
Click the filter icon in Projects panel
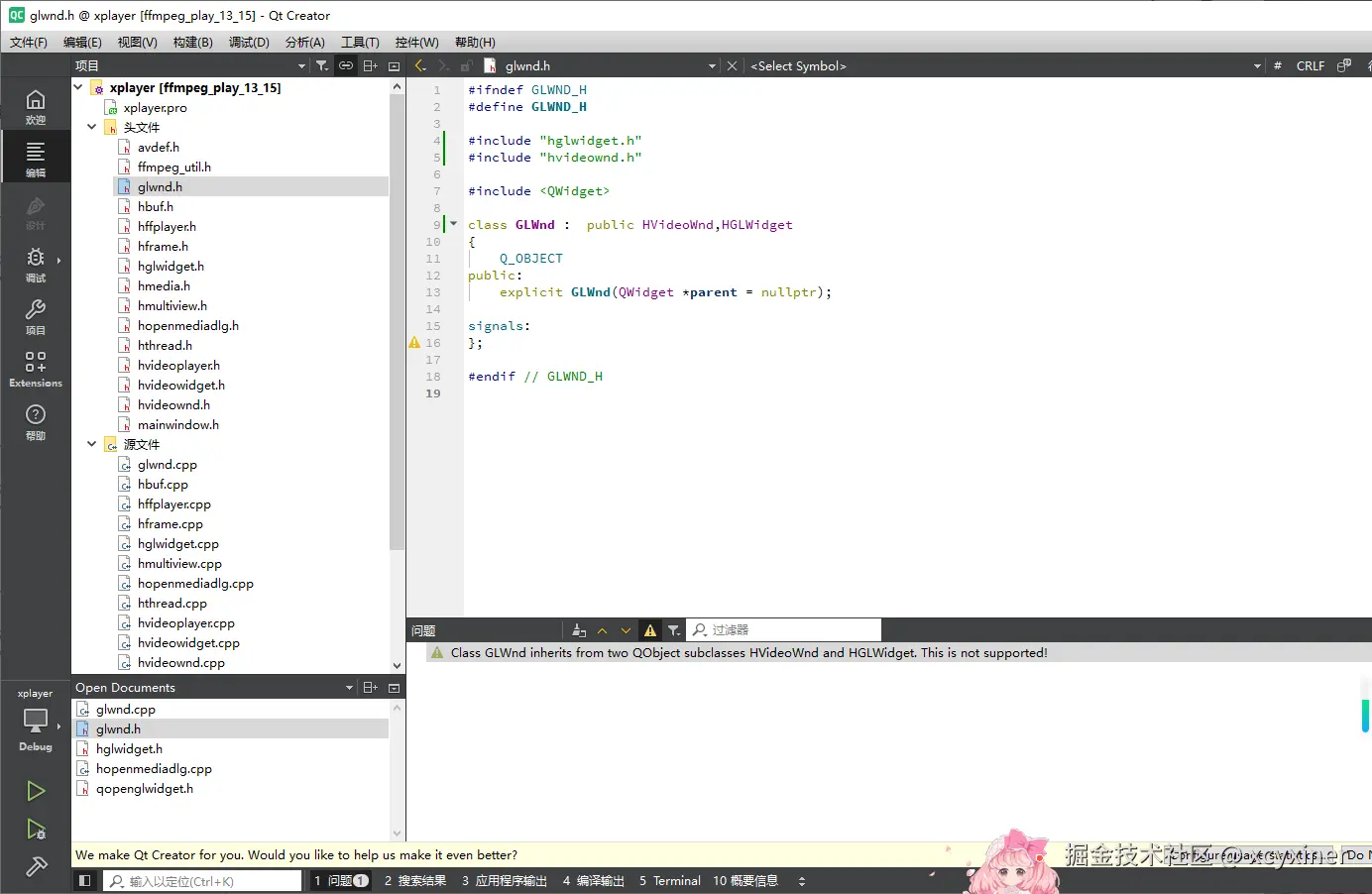pos(322,66)
